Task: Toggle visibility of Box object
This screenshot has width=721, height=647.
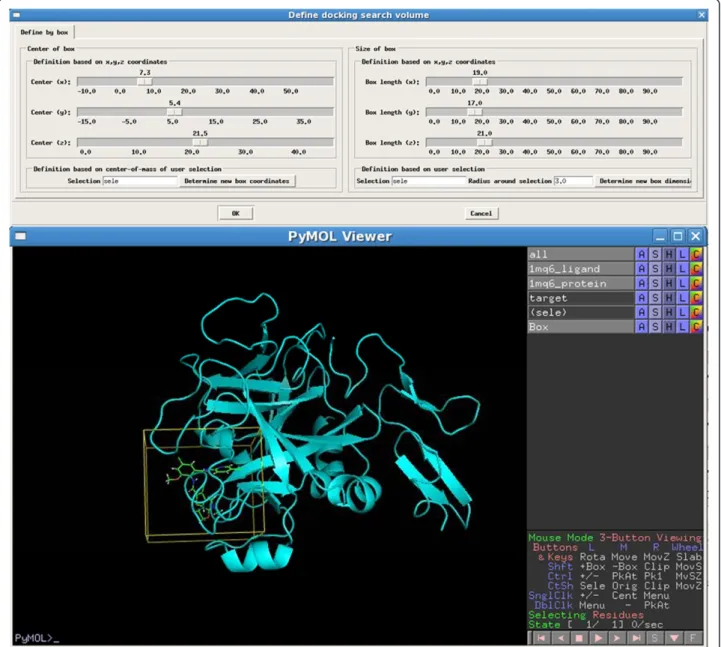Action: pyautogui.click(x=580, y=327)
